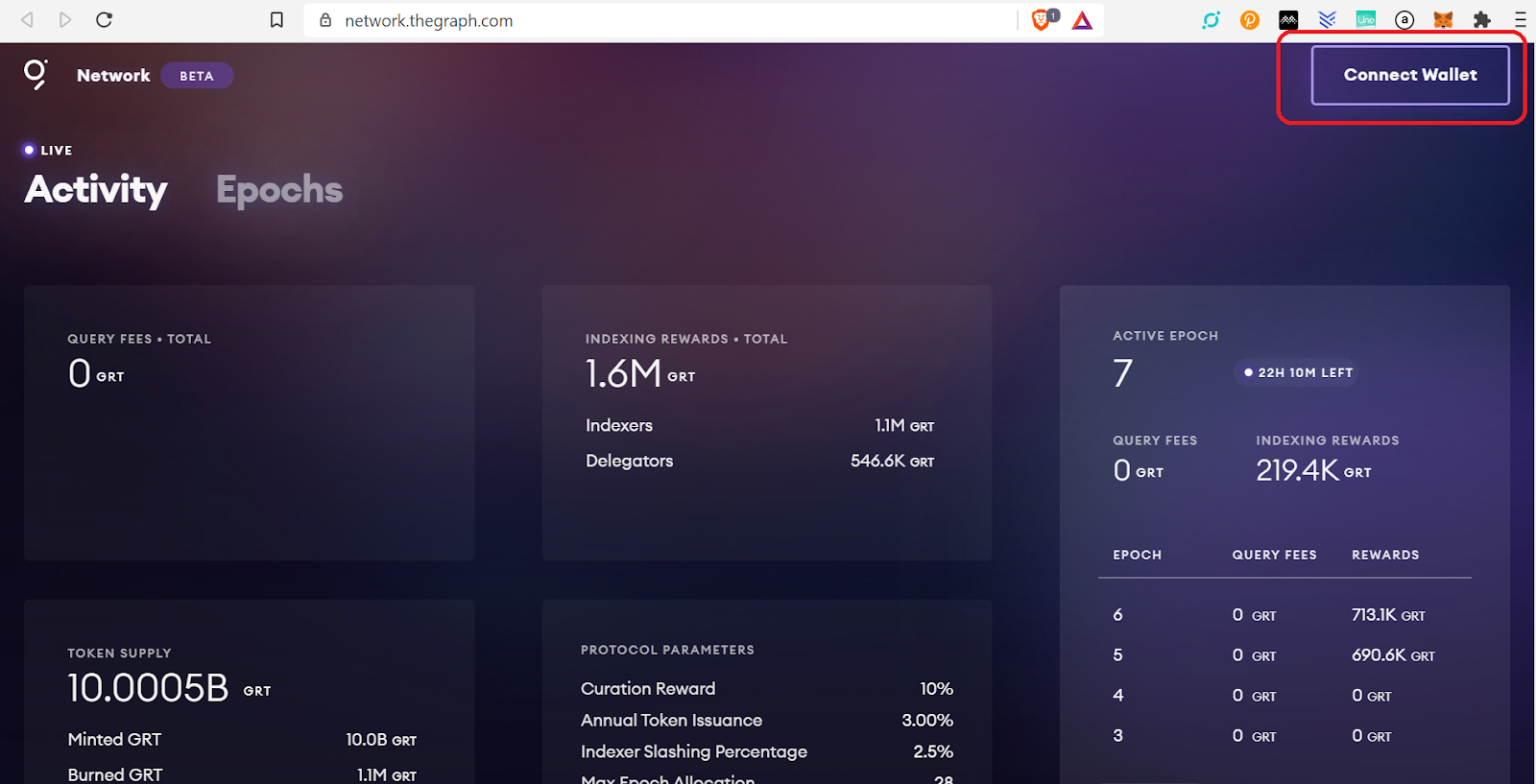
Task: Click the orange P extension icon
Action: (x=1250, y=19)
